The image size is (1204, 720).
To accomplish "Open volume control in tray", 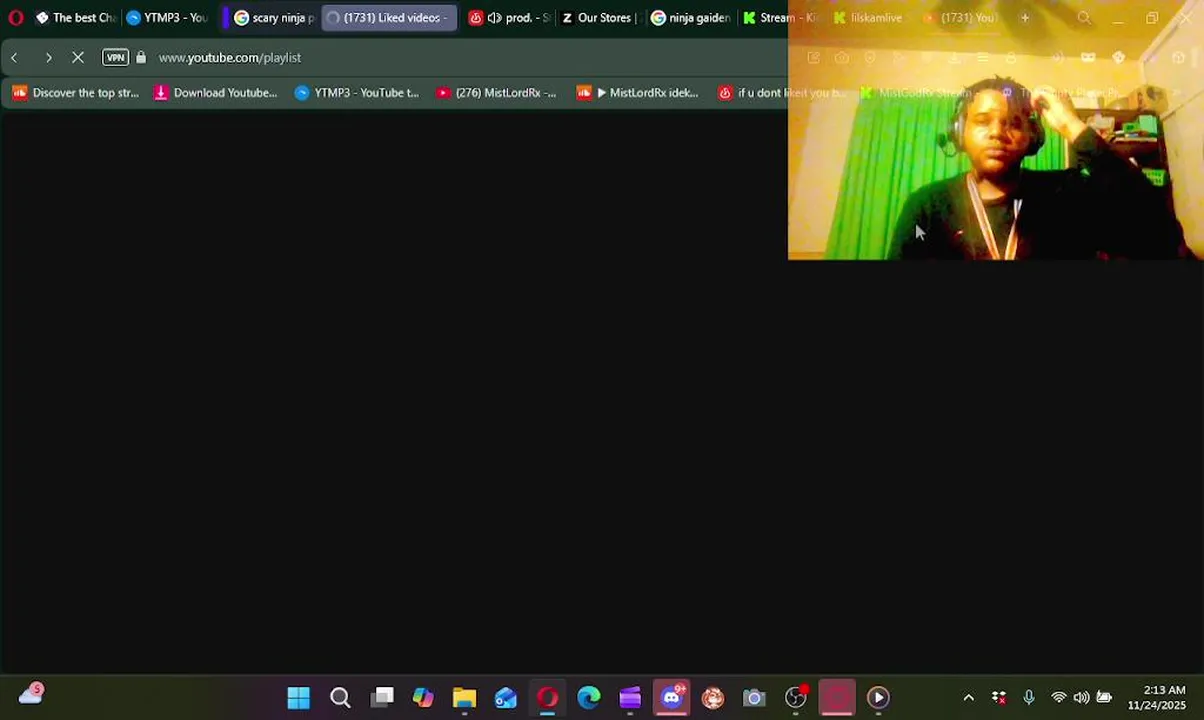I will (x=1081, y=698).
